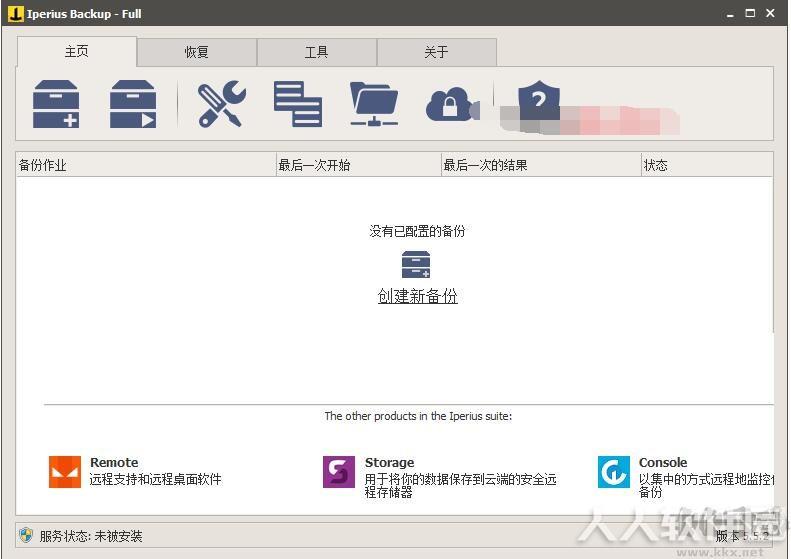The height and width of the screenshot is (559, 791).
Task: Close the Iperius Backup window
Action: click(770, 13)
